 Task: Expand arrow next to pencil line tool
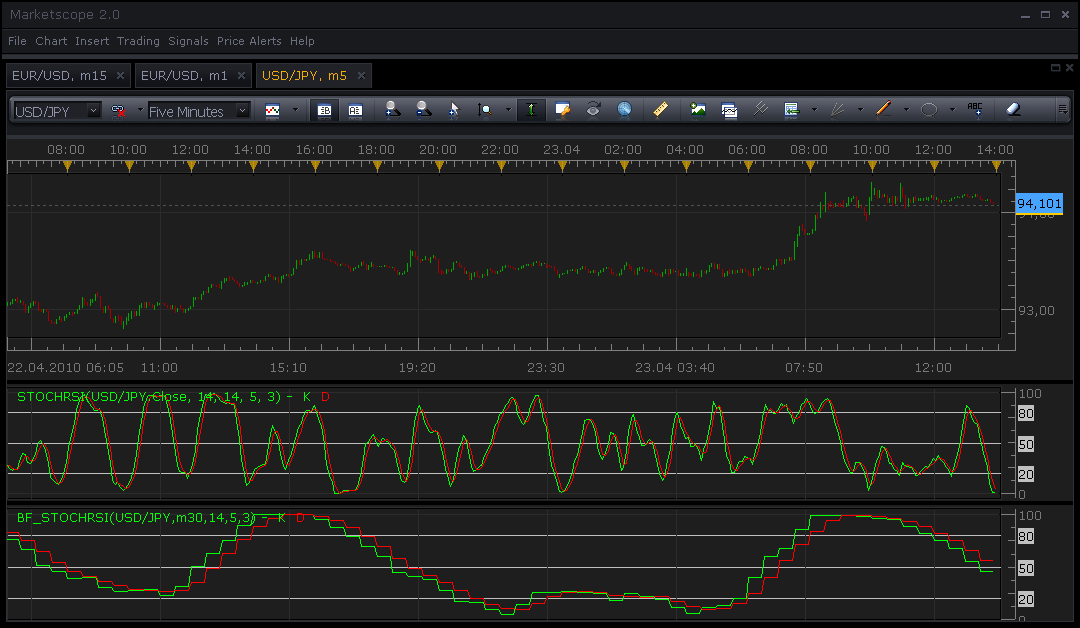pos(906,110)
